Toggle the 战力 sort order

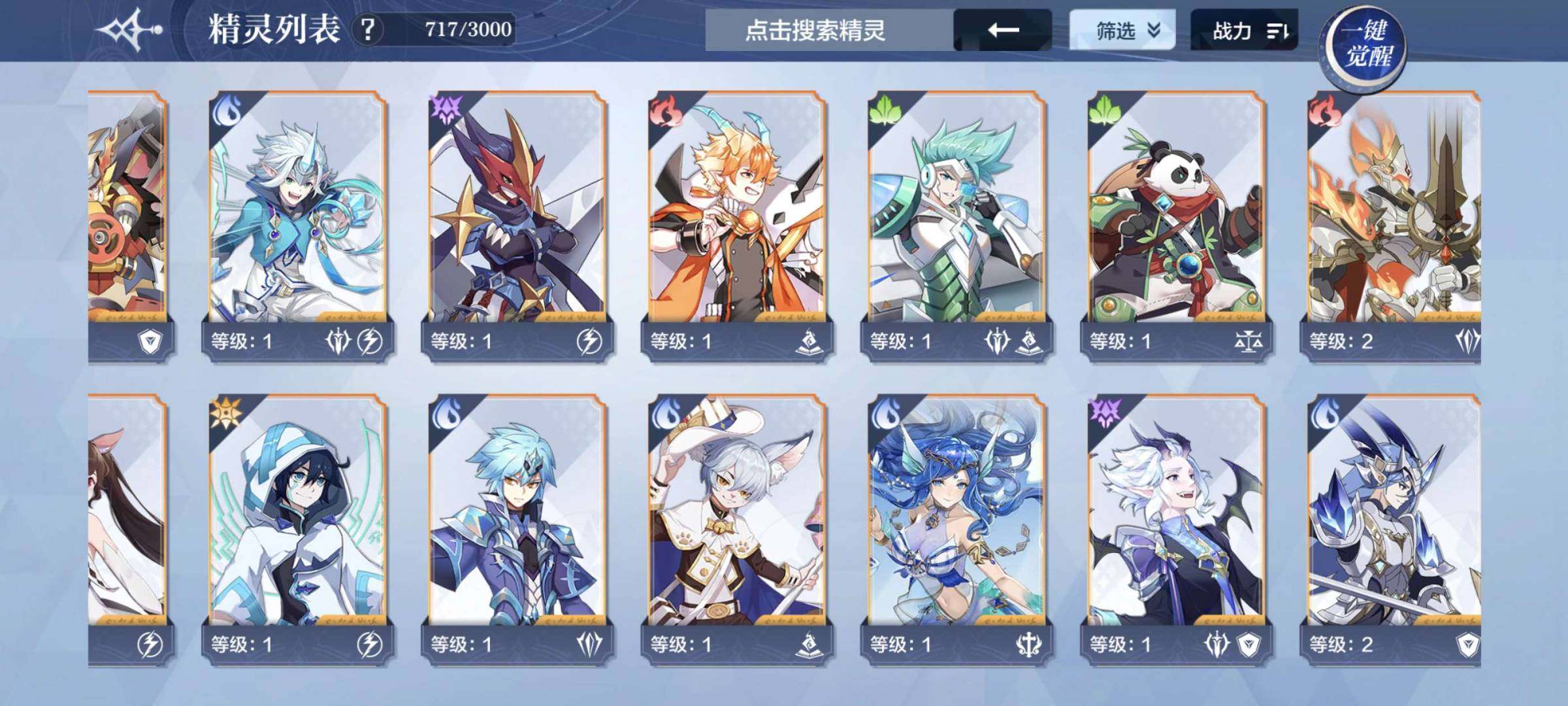[x=1244, y=30]
